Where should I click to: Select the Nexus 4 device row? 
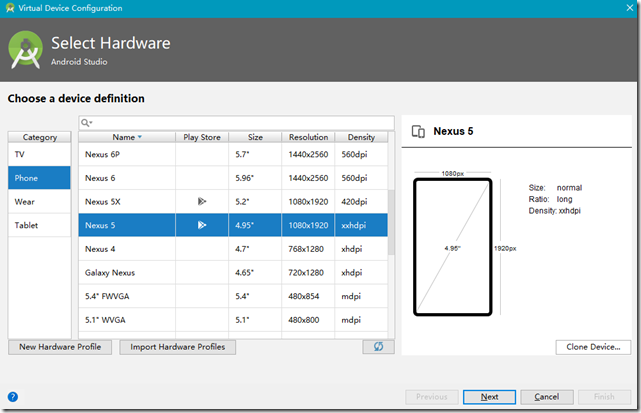[233, 249]
